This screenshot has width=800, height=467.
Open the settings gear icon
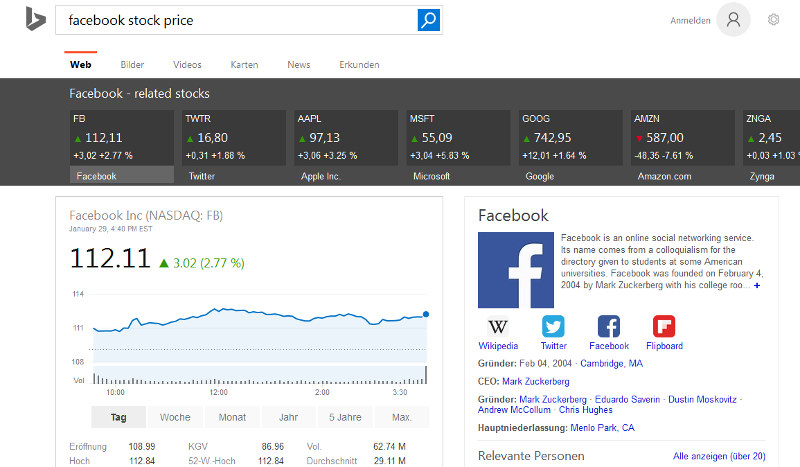coord(773,20)
